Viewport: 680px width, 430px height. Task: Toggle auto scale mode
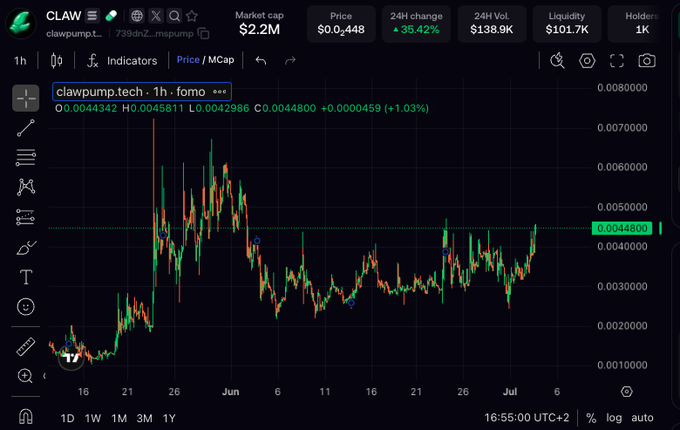[x=642, y=418]
